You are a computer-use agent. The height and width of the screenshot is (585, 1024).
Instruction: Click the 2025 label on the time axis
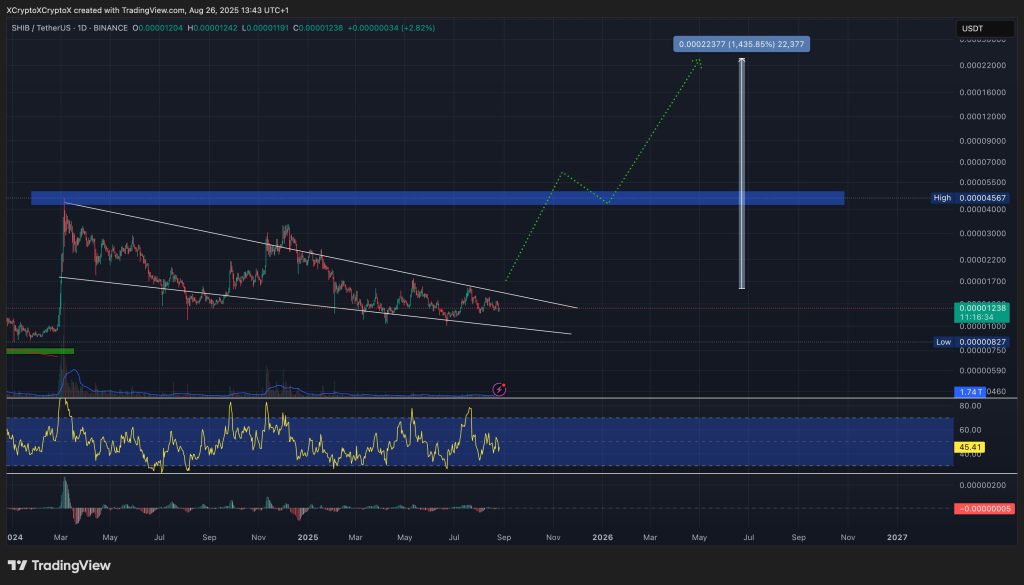pyautogui.click(x=308, y=537)
